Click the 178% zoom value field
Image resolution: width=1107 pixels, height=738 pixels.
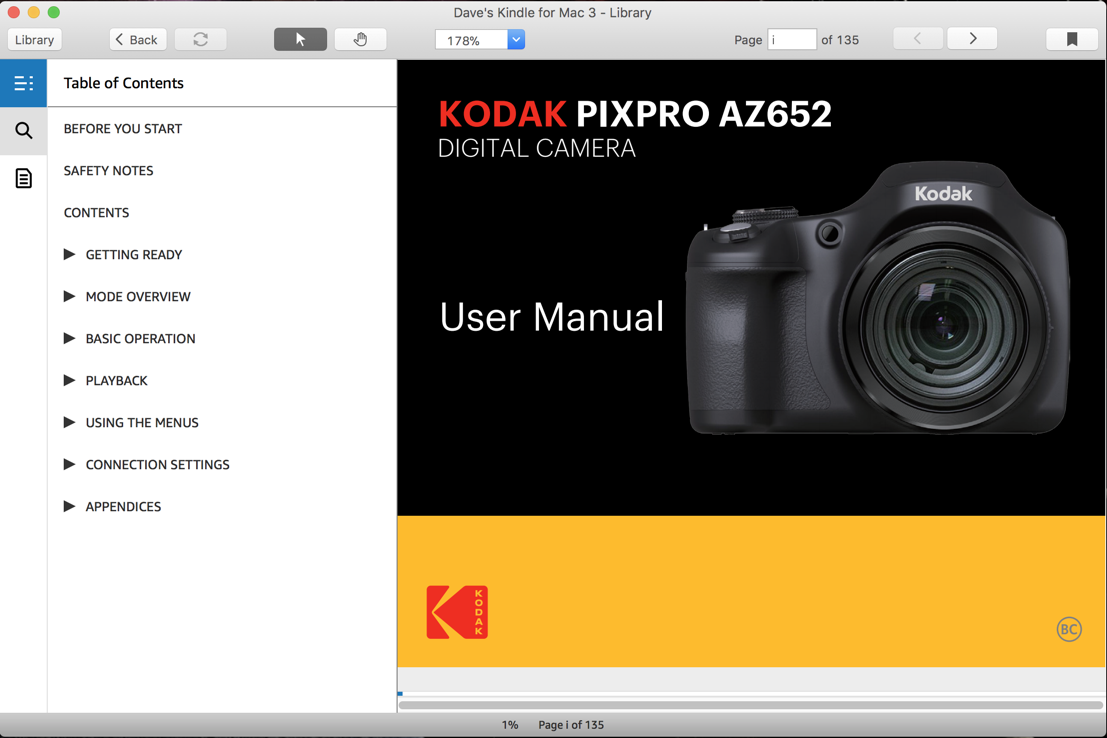pos(472,40)
